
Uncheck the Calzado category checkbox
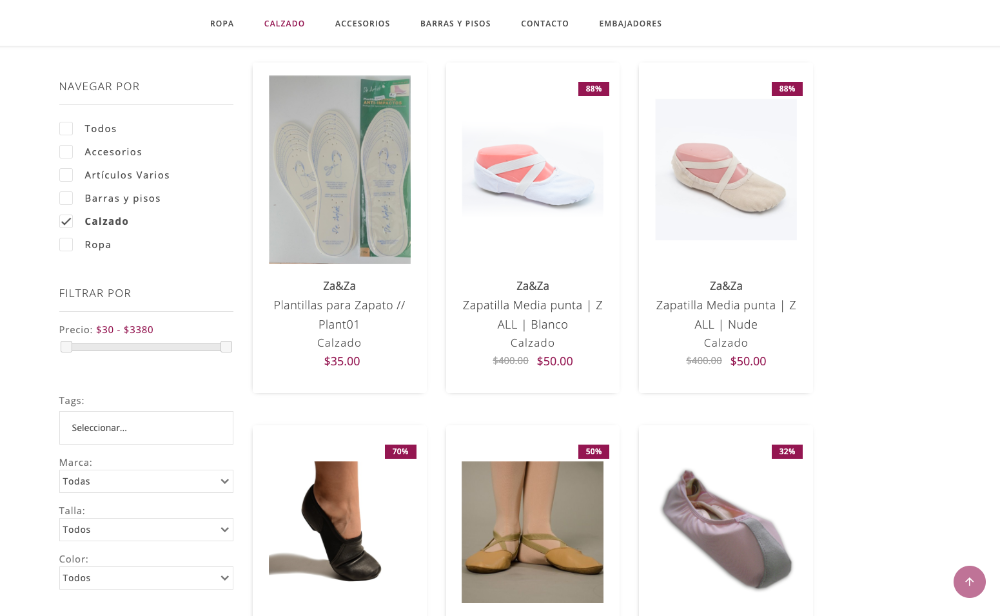pyautogui.click(x=66, y=221)
